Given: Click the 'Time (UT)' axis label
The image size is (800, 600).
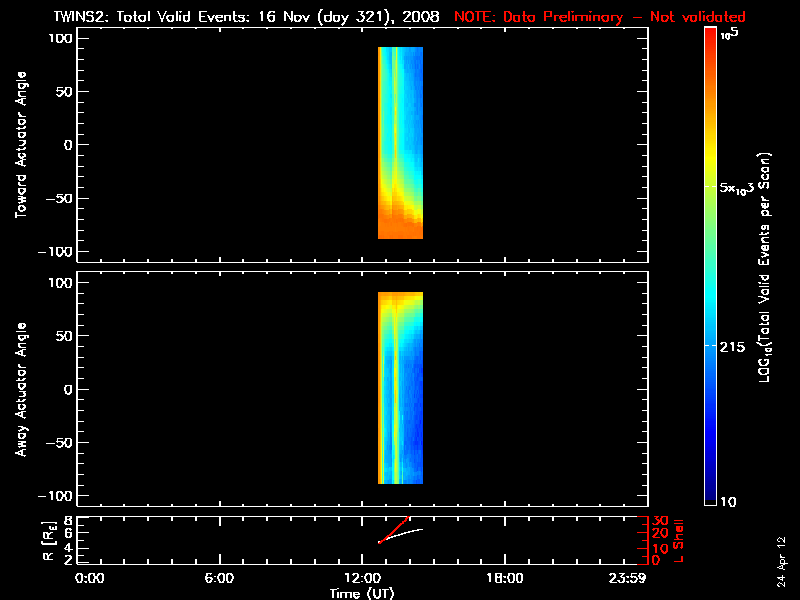Looking at the screenshot, I should (x=362, y=593).
